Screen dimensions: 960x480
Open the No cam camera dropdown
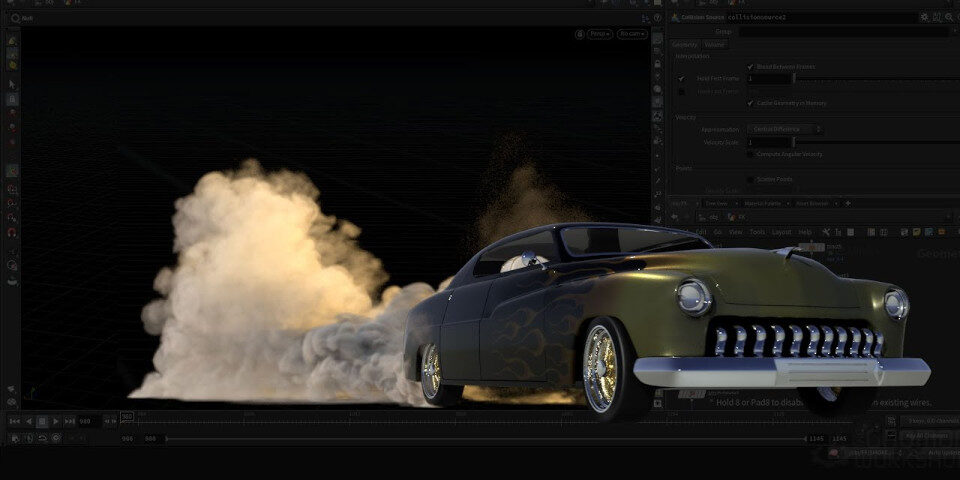coord(632,34)
